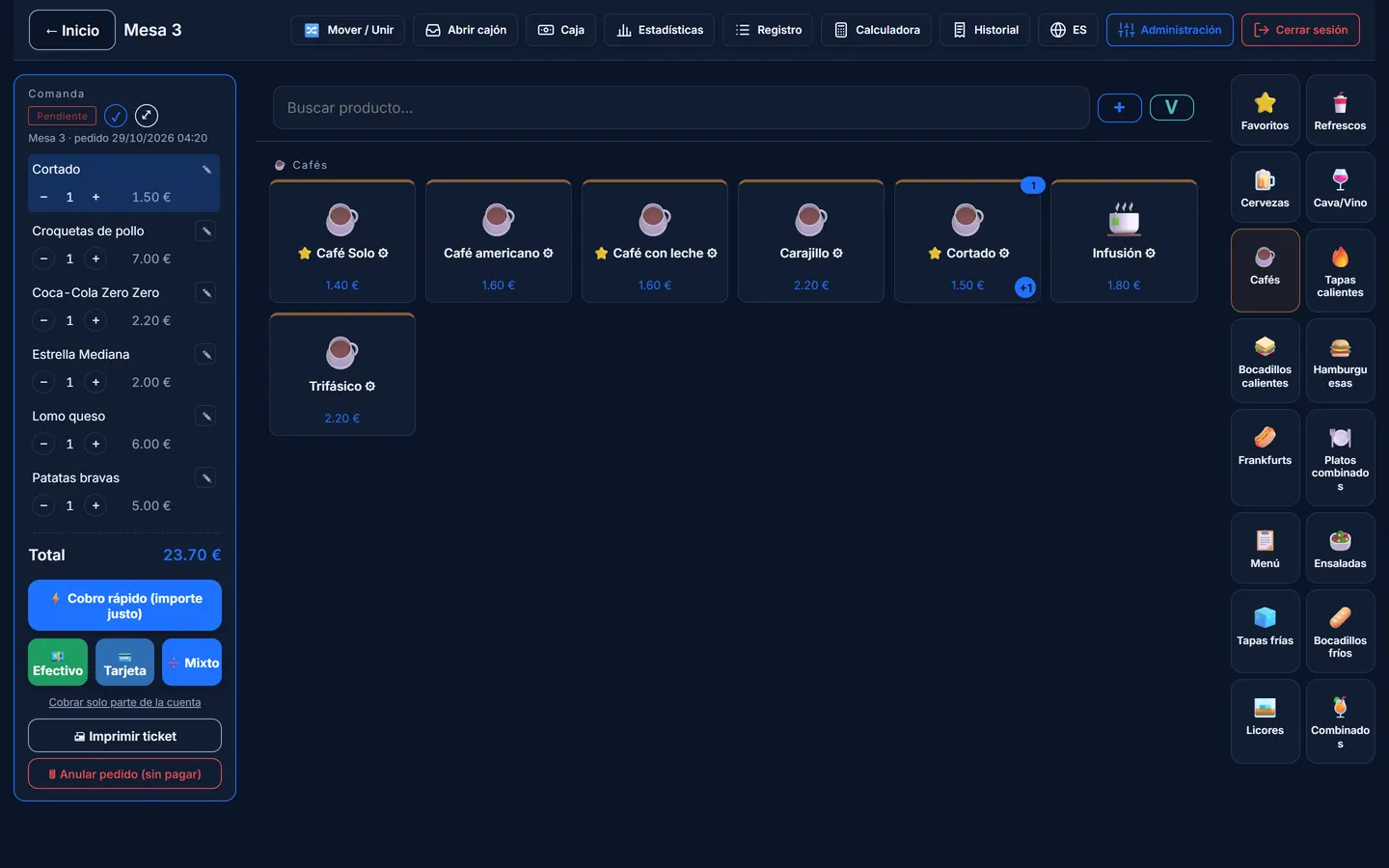Switch to the Cervezas category

pos(1265,187)
